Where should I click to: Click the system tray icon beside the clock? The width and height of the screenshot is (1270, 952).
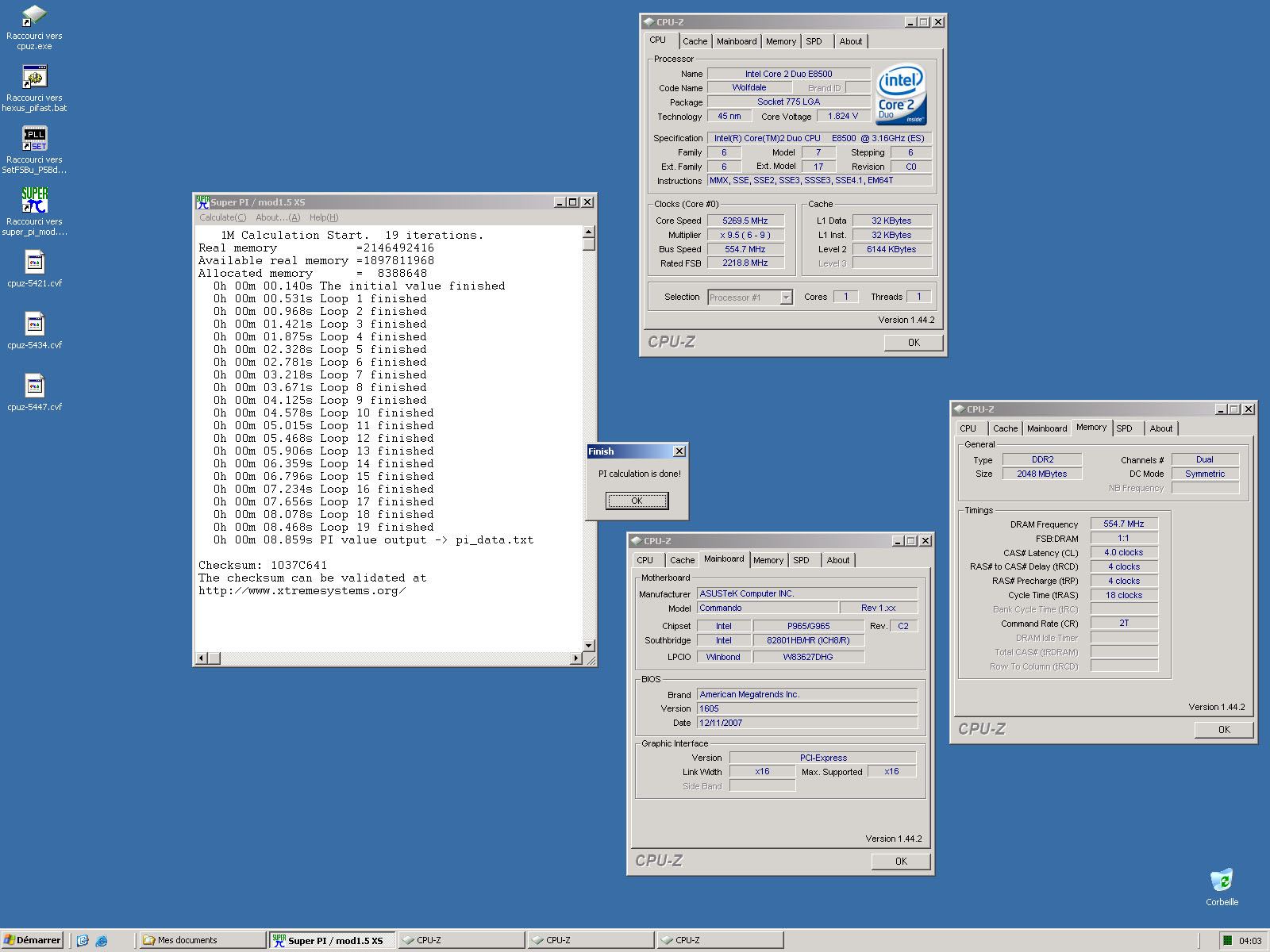pos(1227,941)
